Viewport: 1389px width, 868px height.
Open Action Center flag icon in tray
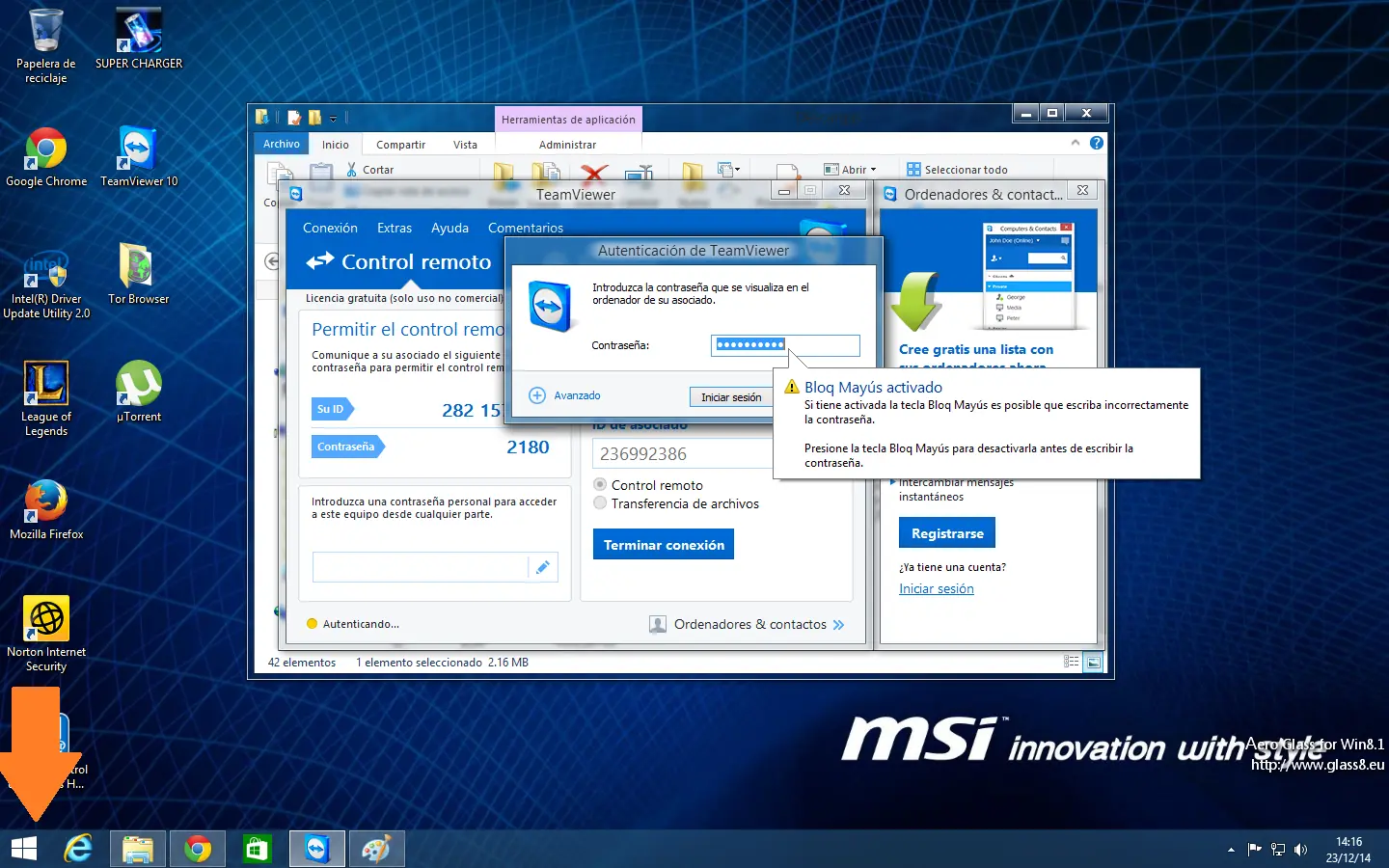(x=1254, y=850)
